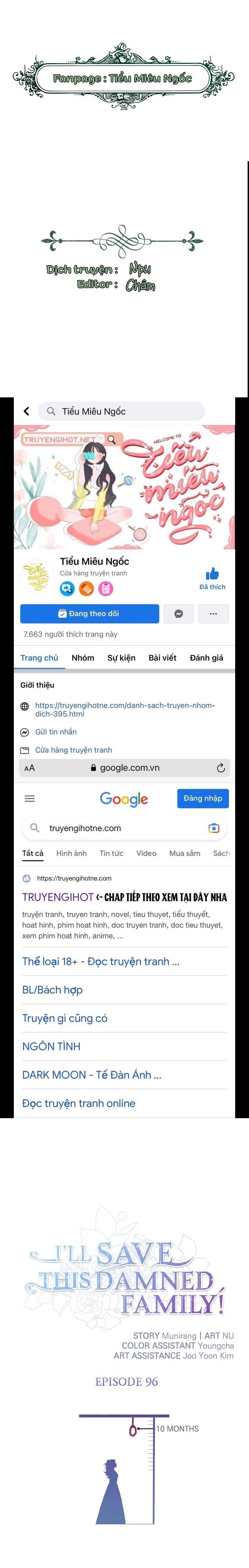Click the magnifier icon on cover photo
Viewport: 249px width, 1568px height.
pyautogui.click(x=111, y=439)
